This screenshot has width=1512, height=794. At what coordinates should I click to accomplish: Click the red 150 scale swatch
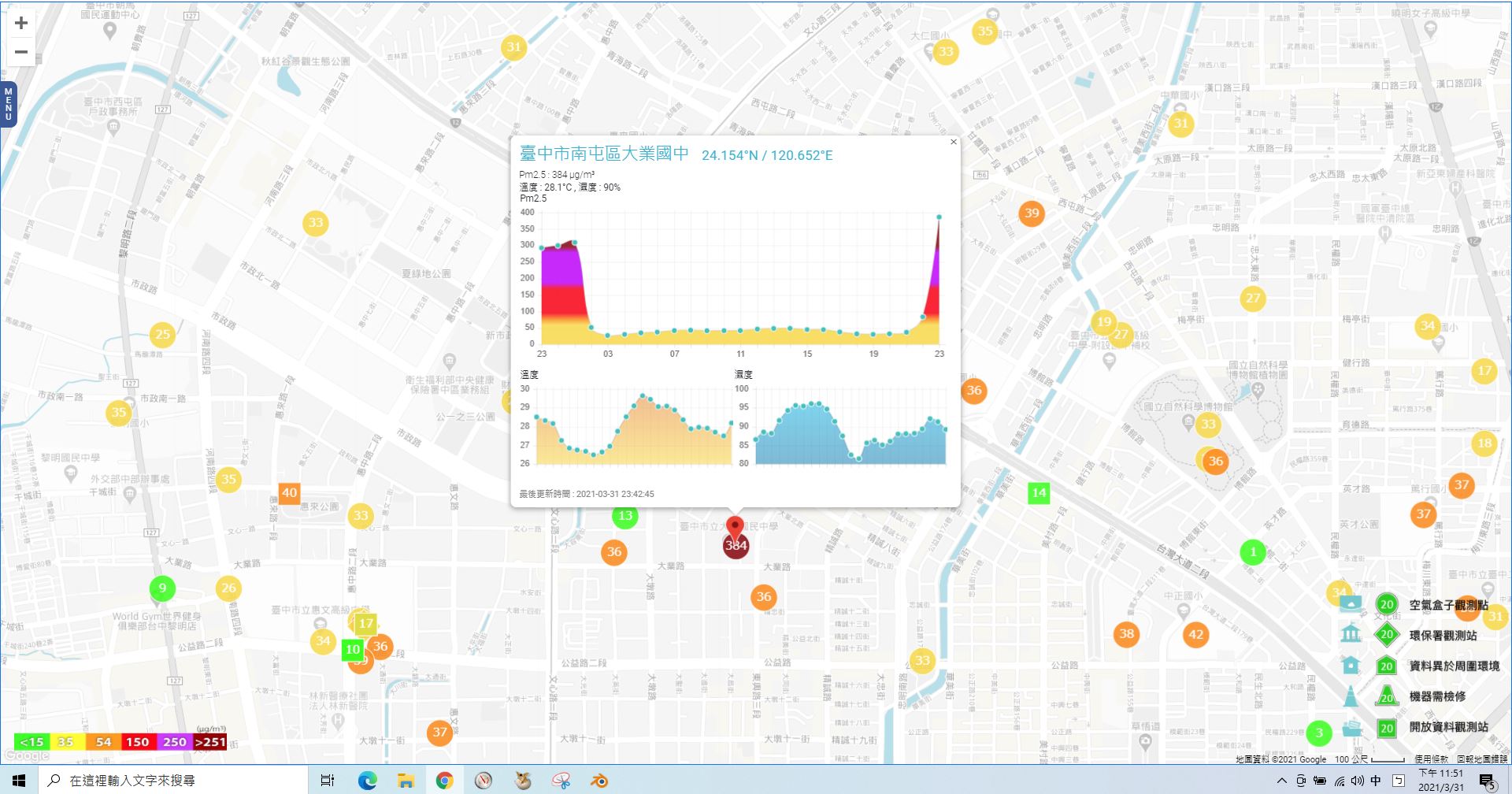(x=138, y=742)
